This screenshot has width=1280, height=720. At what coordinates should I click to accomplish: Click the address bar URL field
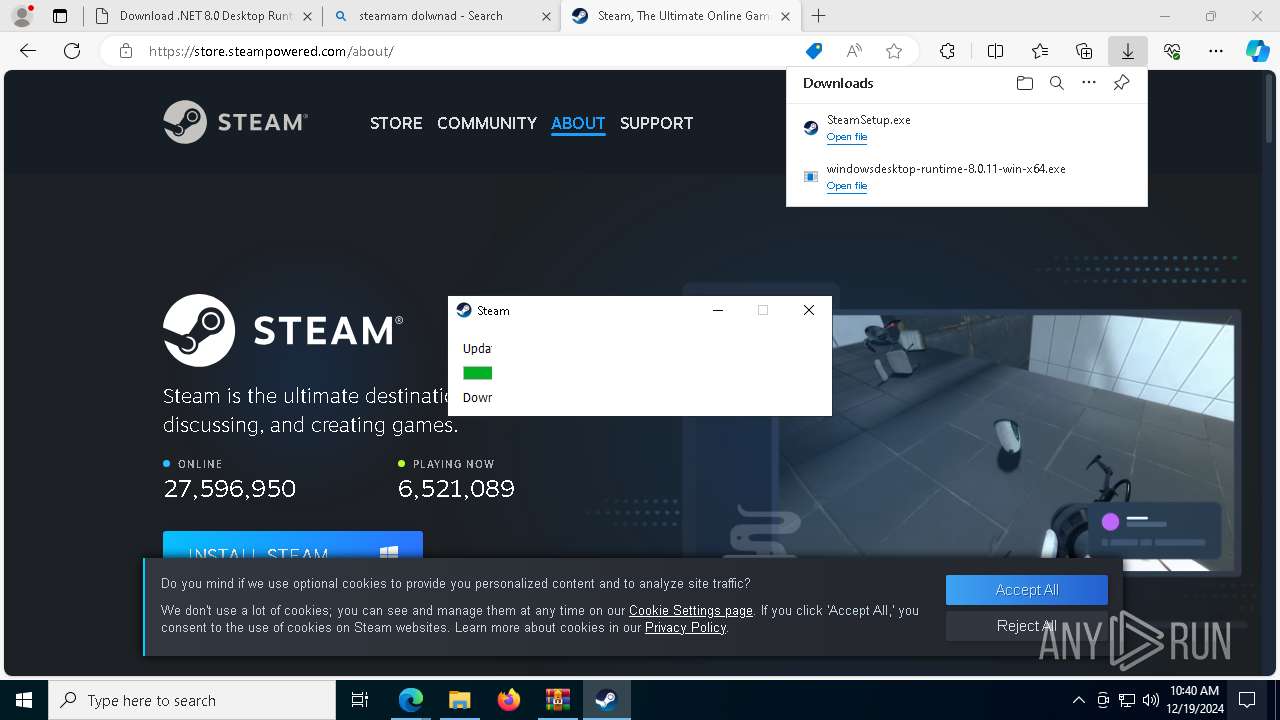click(470, 51)
